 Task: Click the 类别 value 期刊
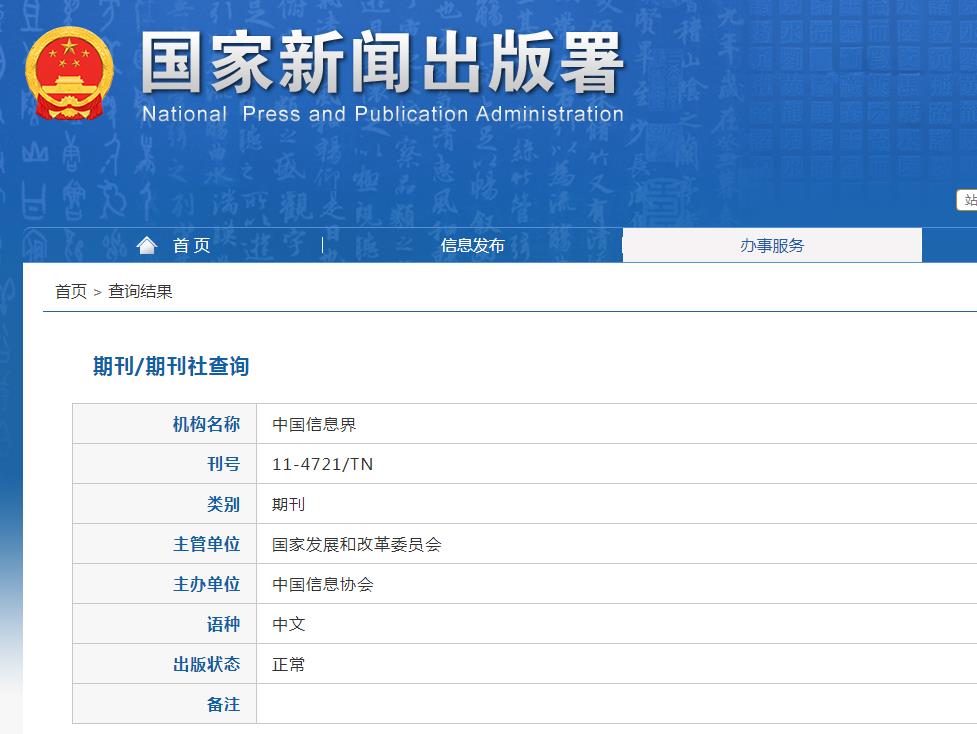click(289, 503)
